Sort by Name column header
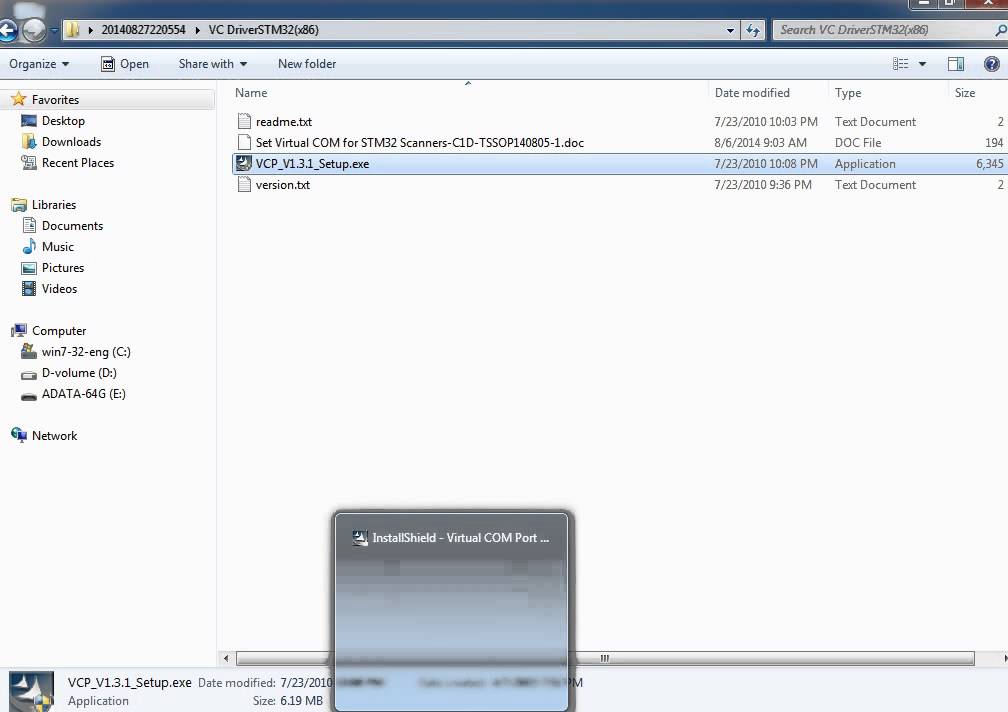The height and width of the screenshot is (712, 1008). click(251, 93)
